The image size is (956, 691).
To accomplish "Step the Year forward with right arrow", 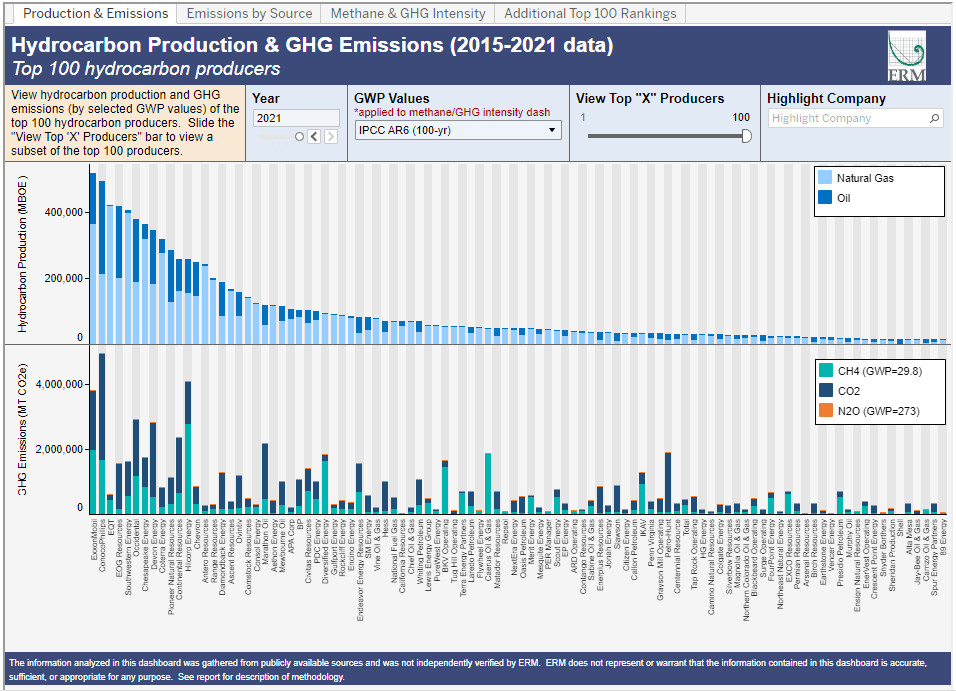I will point(330,137).
